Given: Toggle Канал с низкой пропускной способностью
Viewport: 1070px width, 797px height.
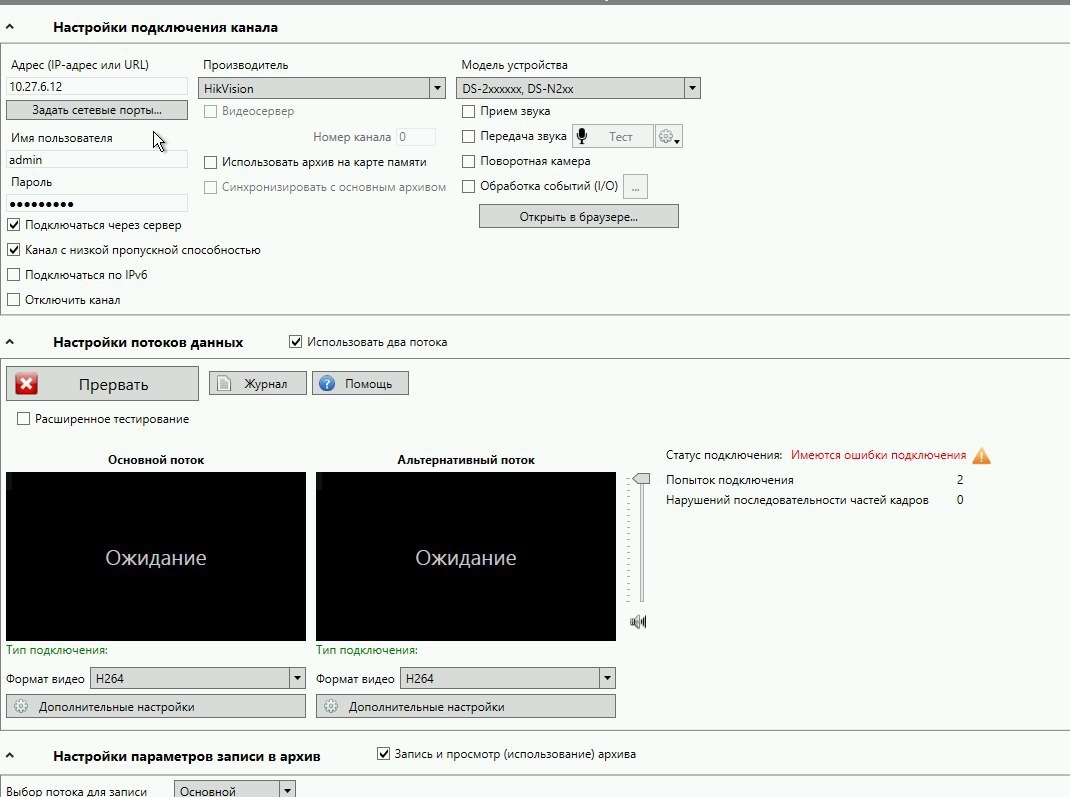Looking at the screenshot, I should (x=14, y=250).
